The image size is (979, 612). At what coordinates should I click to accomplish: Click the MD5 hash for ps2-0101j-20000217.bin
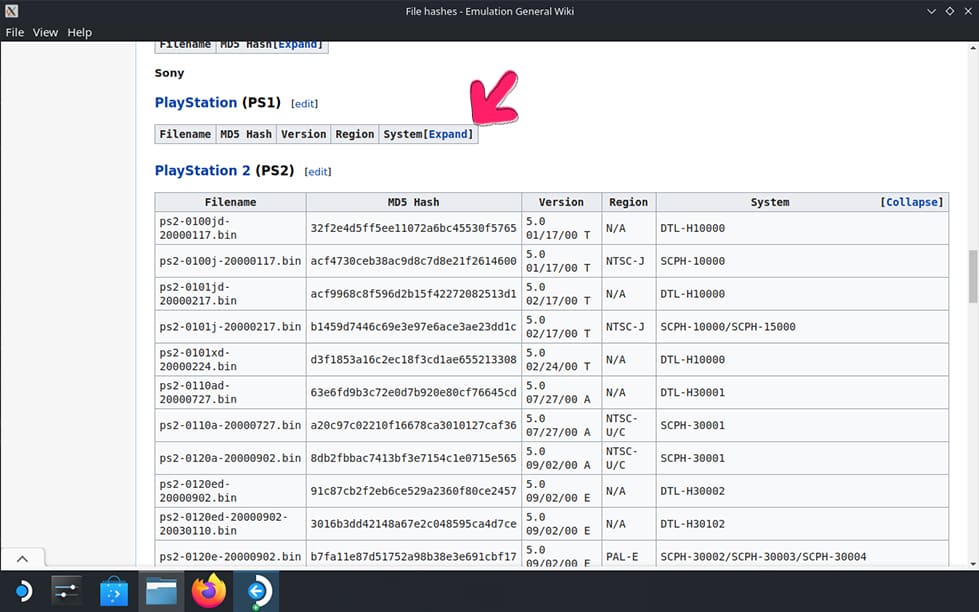tap(413, 327)
